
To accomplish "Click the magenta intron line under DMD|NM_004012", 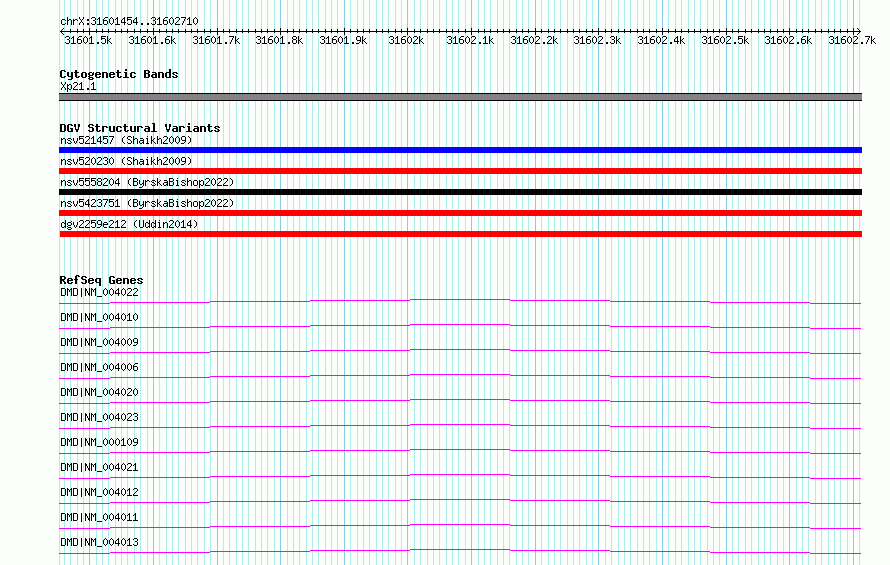I will (x=460, y=499).
